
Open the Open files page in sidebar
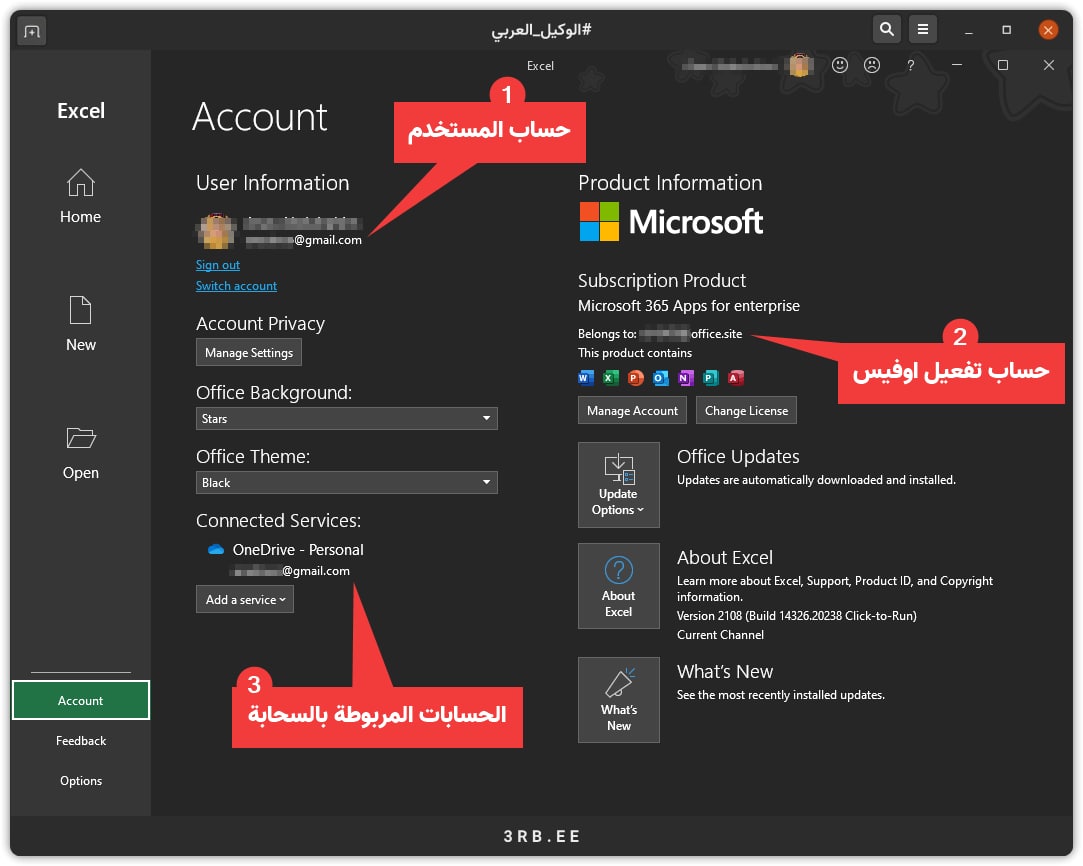tap(80, 453)
